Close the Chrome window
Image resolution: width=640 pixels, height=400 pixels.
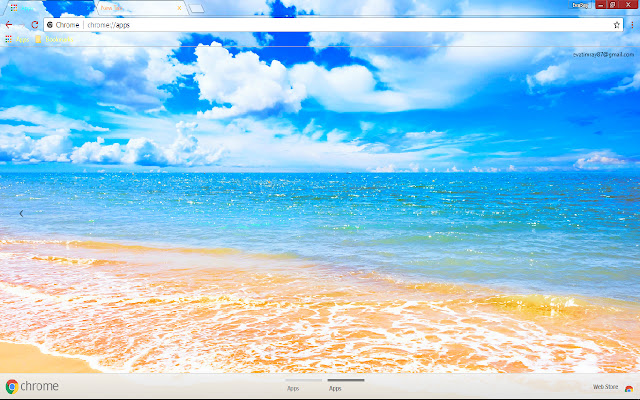tap(629, 5)
